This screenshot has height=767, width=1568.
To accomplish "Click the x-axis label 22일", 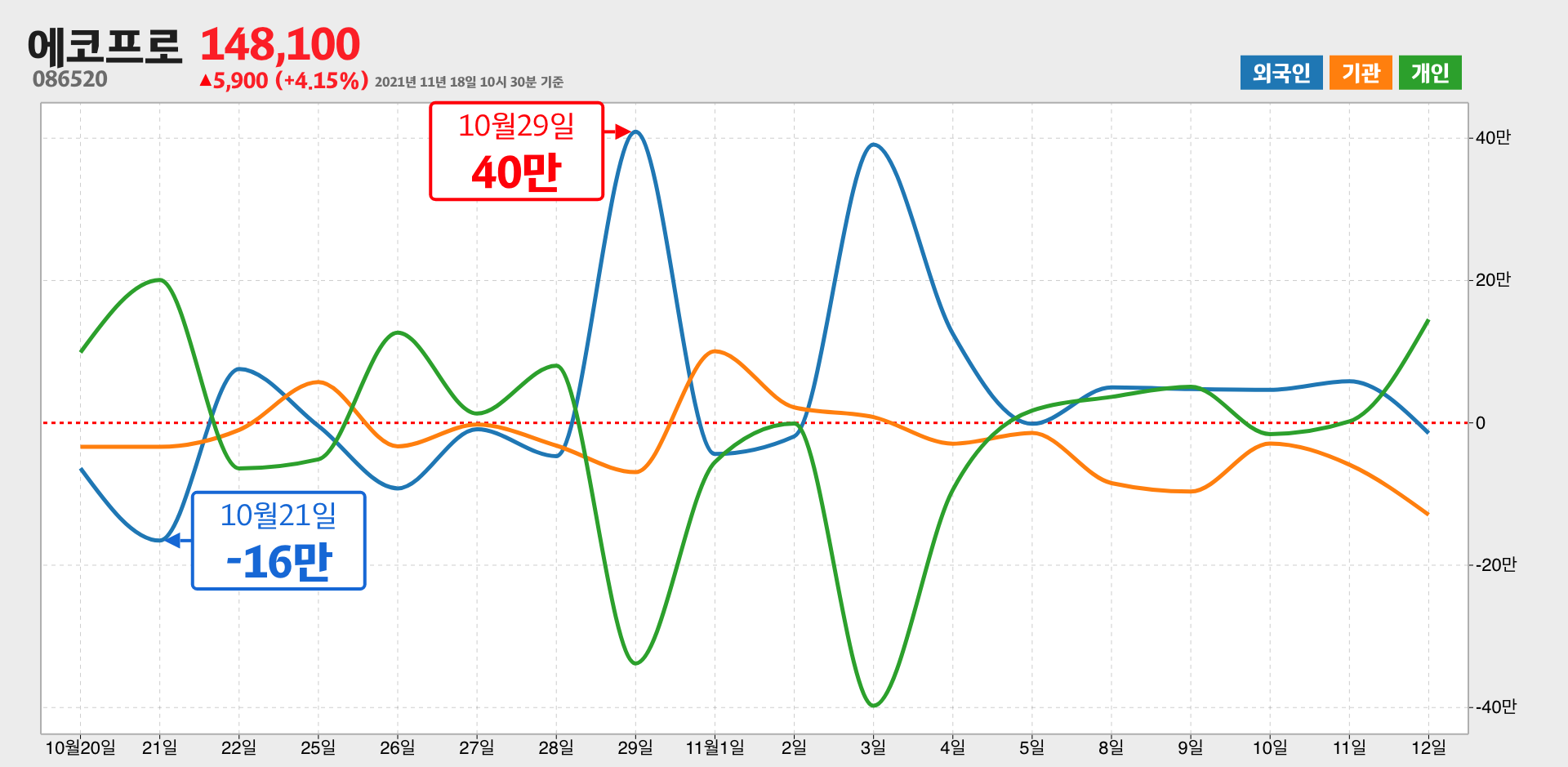I will click(x=238, y=747).
